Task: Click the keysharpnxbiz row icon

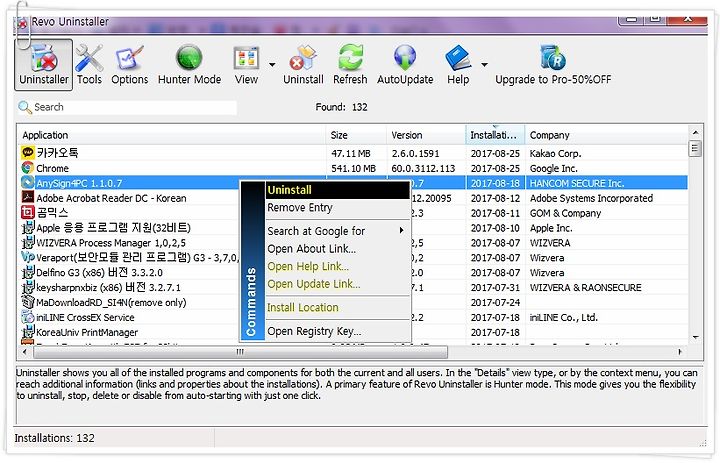Action: [28, 287]
